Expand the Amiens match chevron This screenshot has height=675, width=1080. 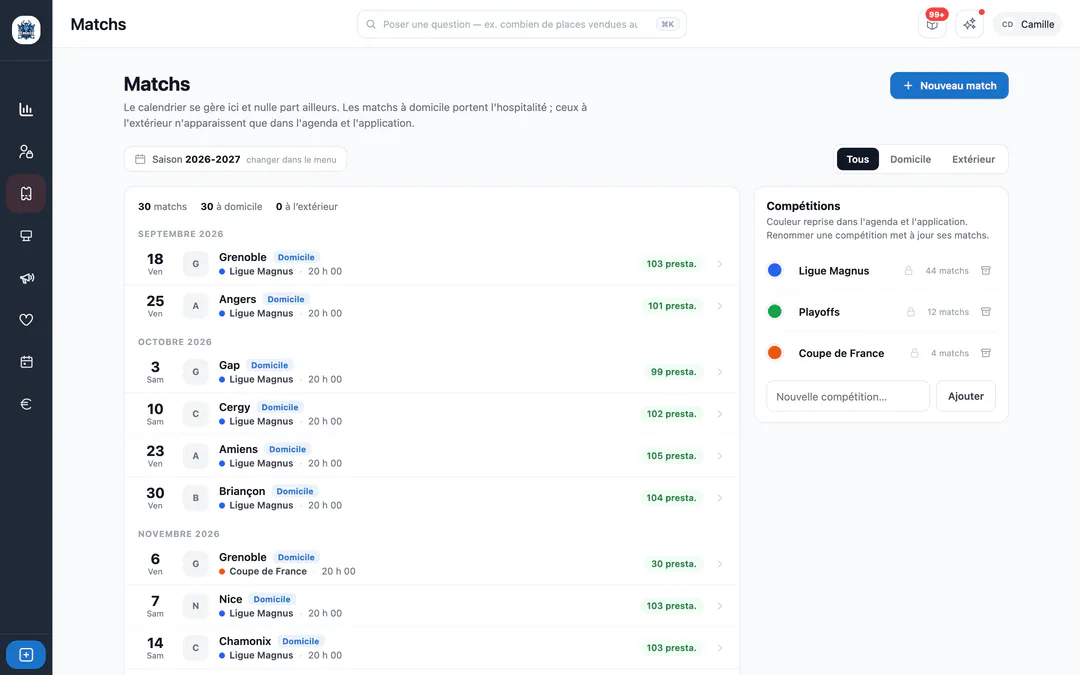tap(720, 456)
